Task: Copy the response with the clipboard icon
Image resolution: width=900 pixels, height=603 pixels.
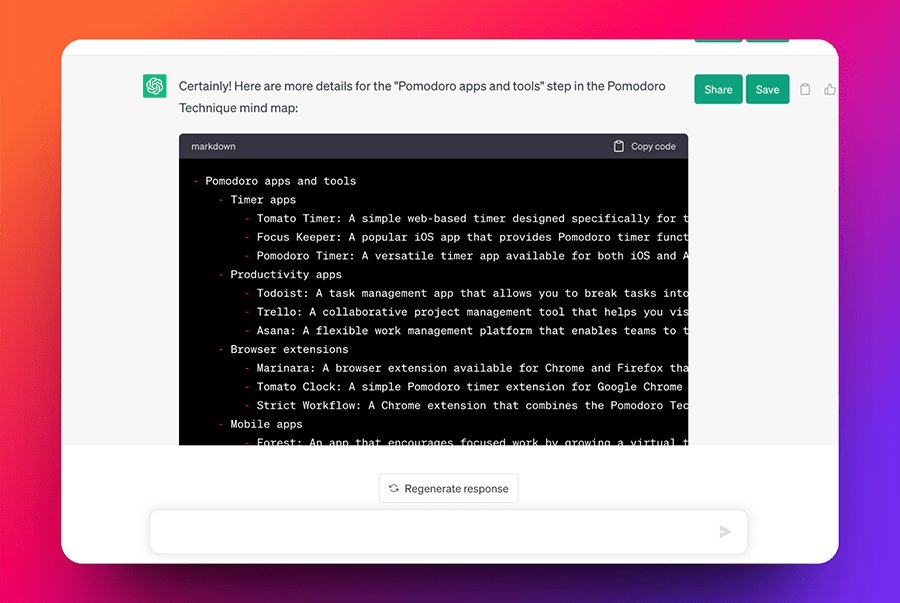Action: [805, 90]
